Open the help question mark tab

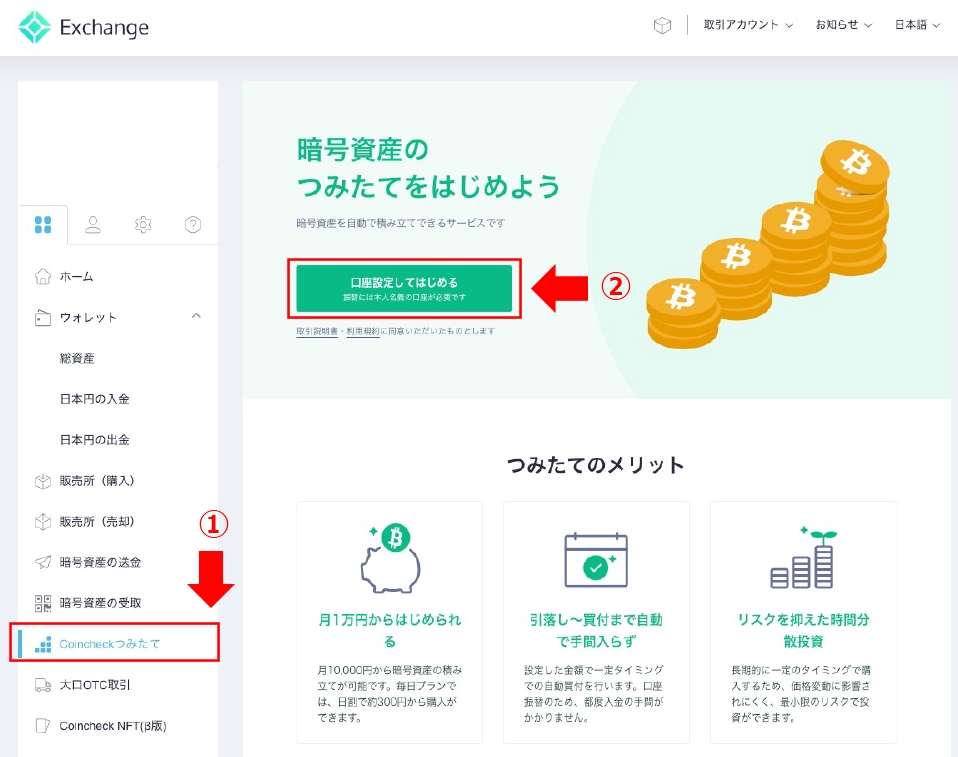(x=193, y=225)
